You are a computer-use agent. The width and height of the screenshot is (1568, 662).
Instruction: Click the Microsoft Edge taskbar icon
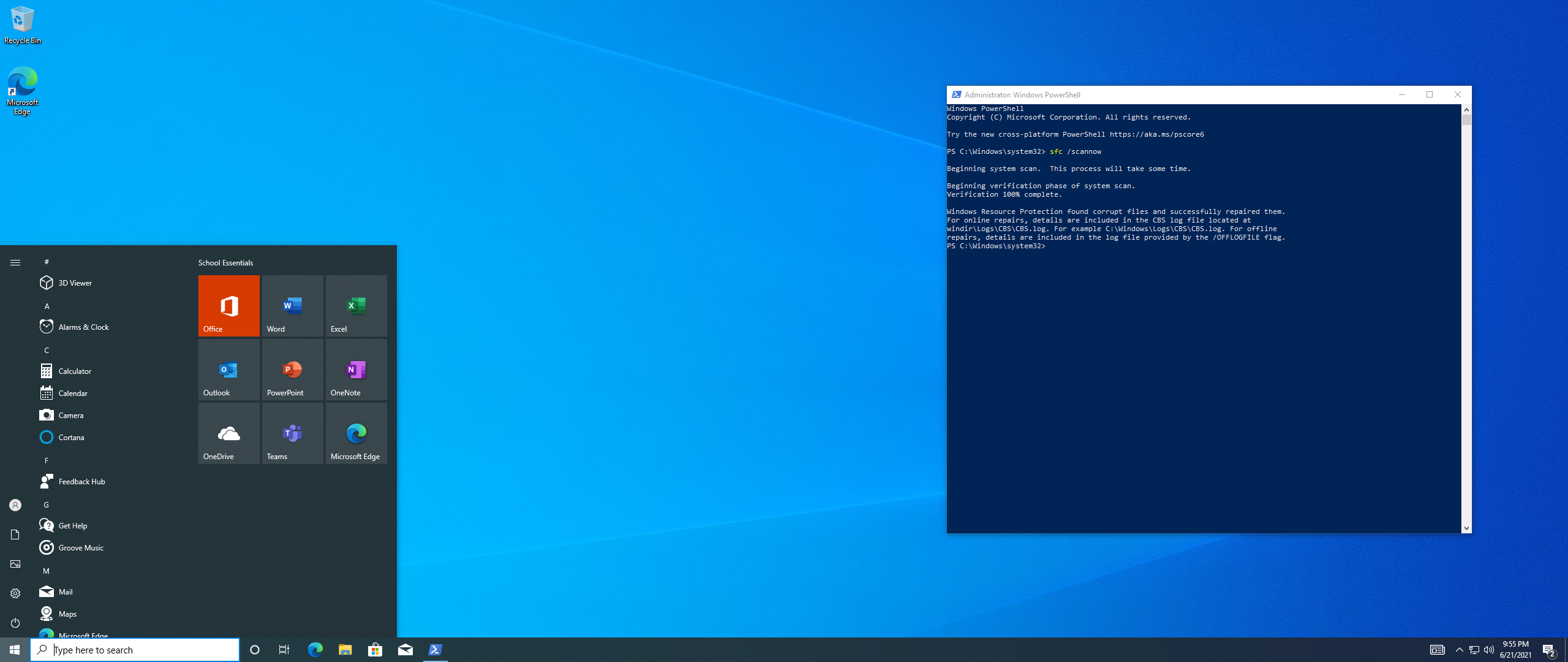pos(315,649)
